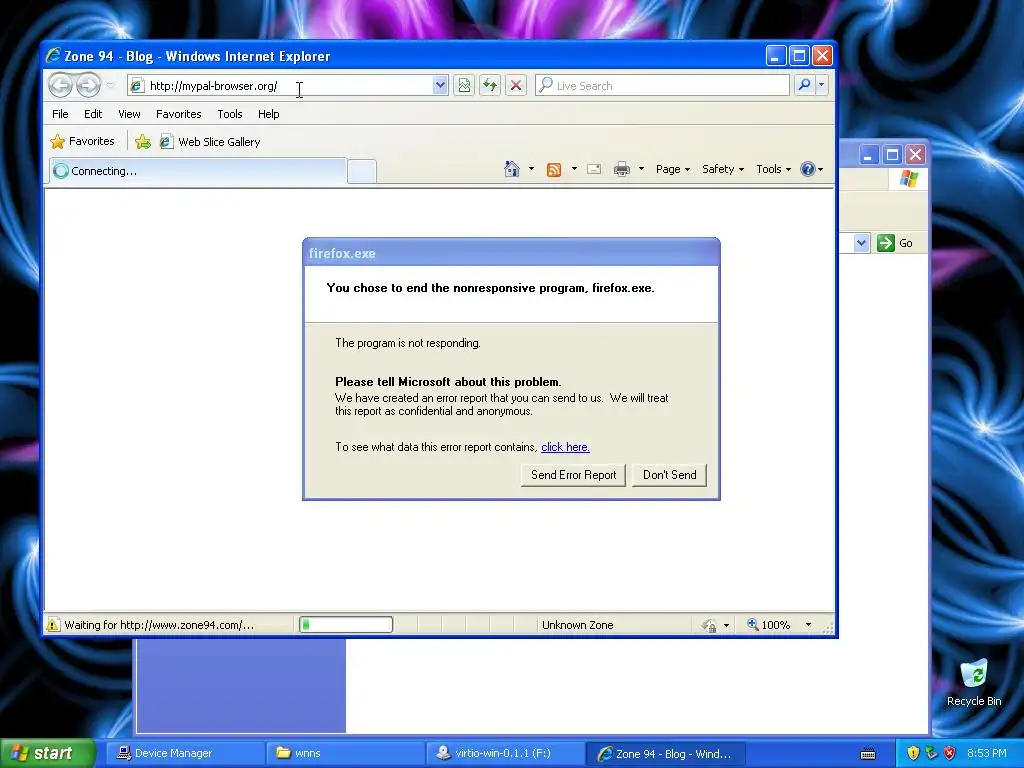The image size is (1024, 768).
Task: Expand the feeds dropdown arrow
Action: click(x=574, y=169)
